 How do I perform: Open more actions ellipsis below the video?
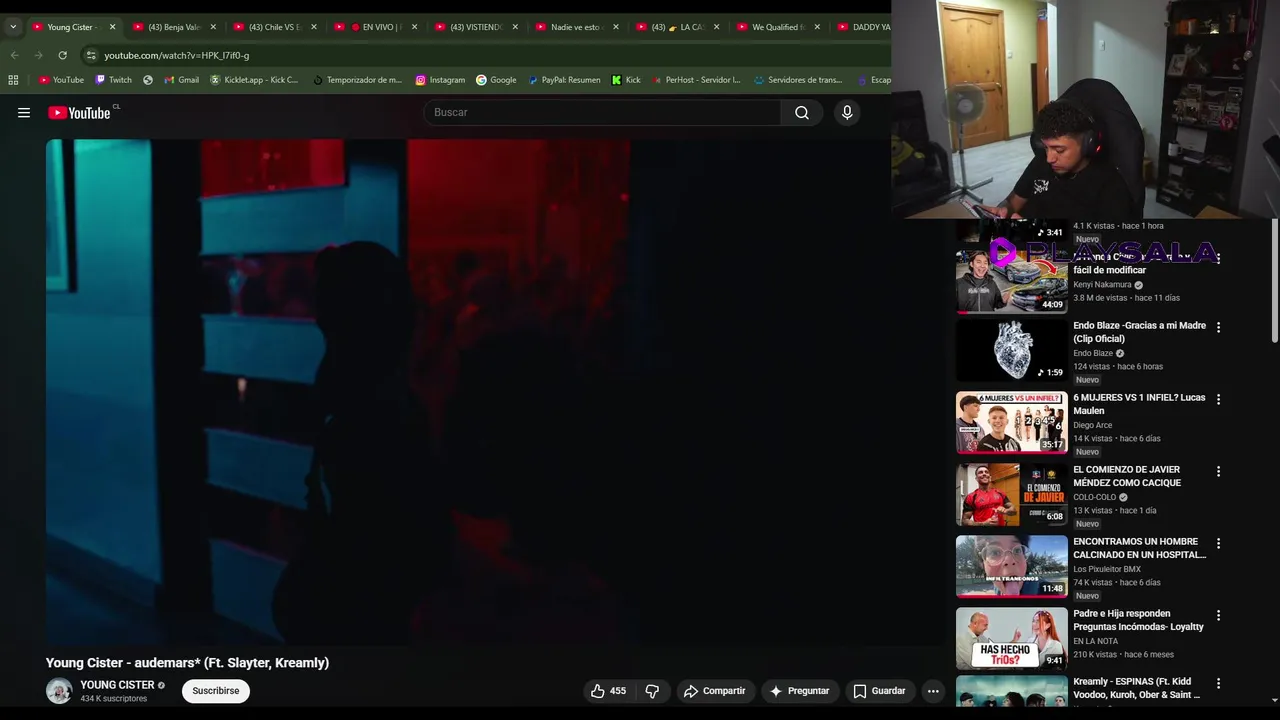pos(933,691)
